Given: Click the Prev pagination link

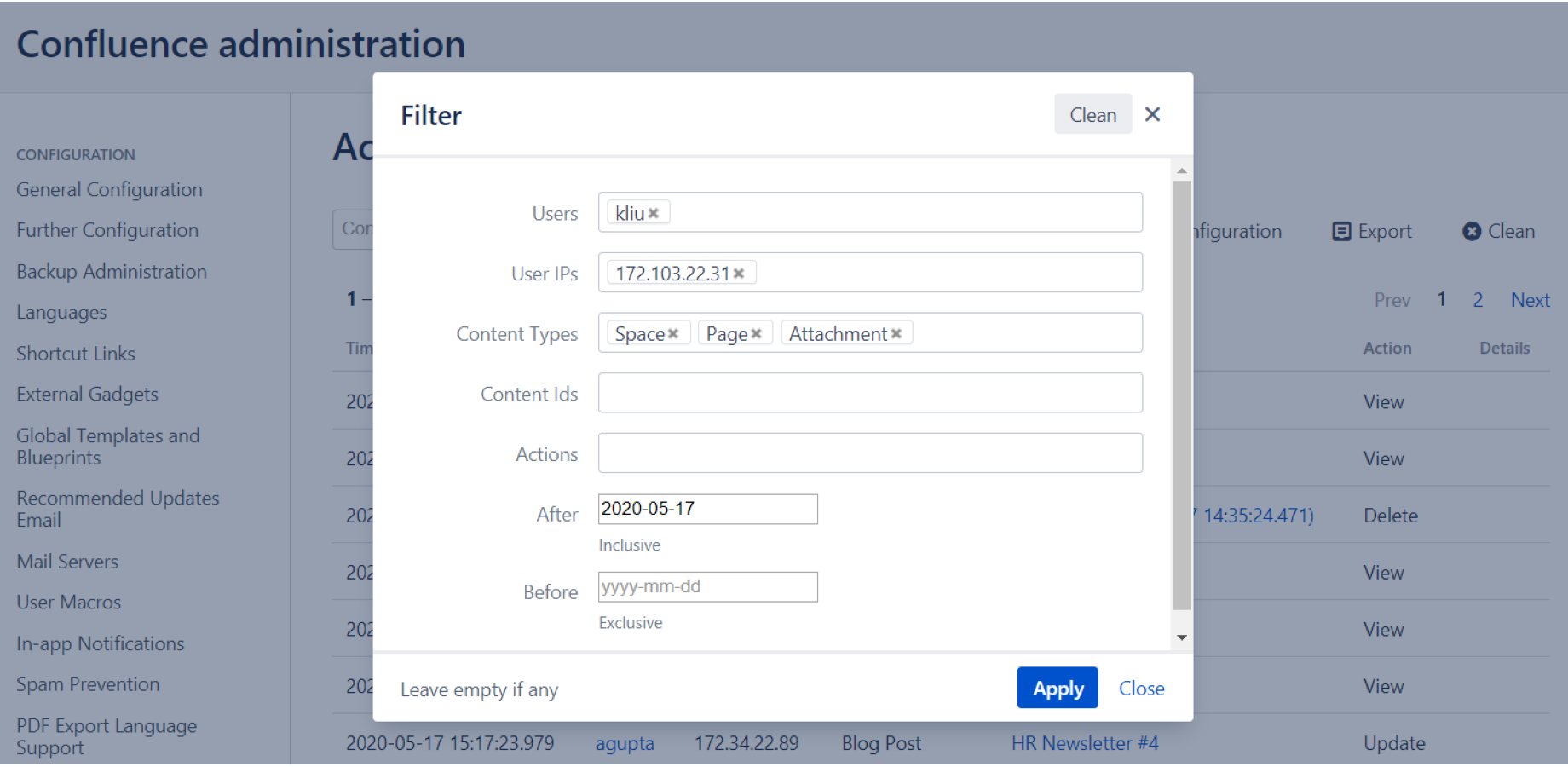Looking at the screenshot, I should [x=1392, y=300].
